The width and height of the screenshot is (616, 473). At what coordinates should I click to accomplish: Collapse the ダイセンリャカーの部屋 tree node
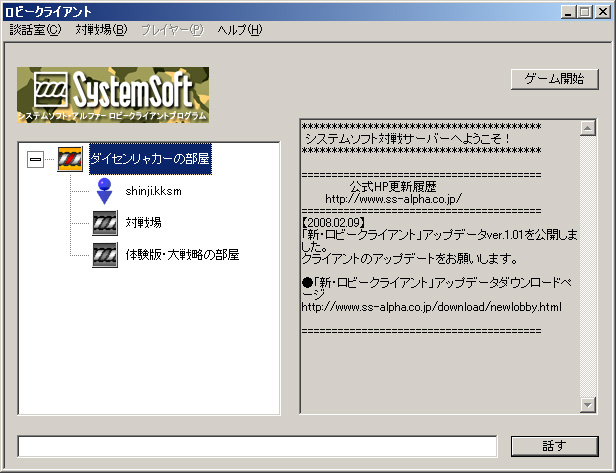35,159
